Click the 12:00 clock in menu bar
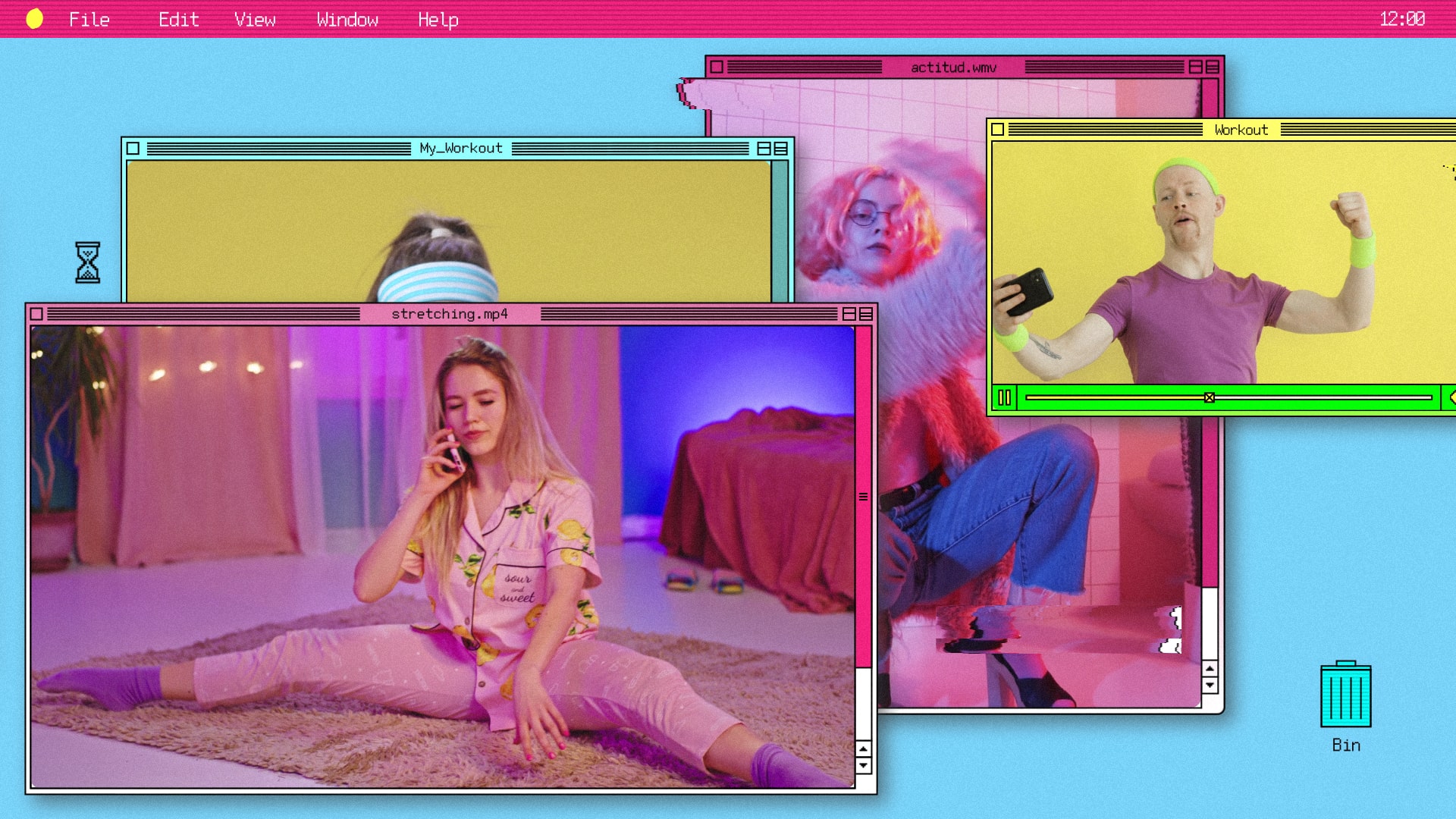The image size is (1456, 819). [x=1401, y=19]
